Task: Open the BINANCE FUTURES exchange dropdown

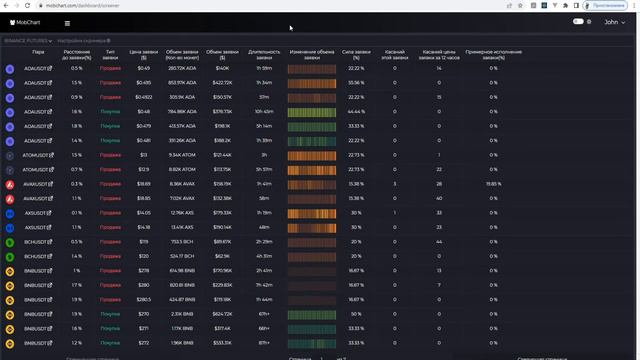Action: pyautogui.click(x=28, y=41)
